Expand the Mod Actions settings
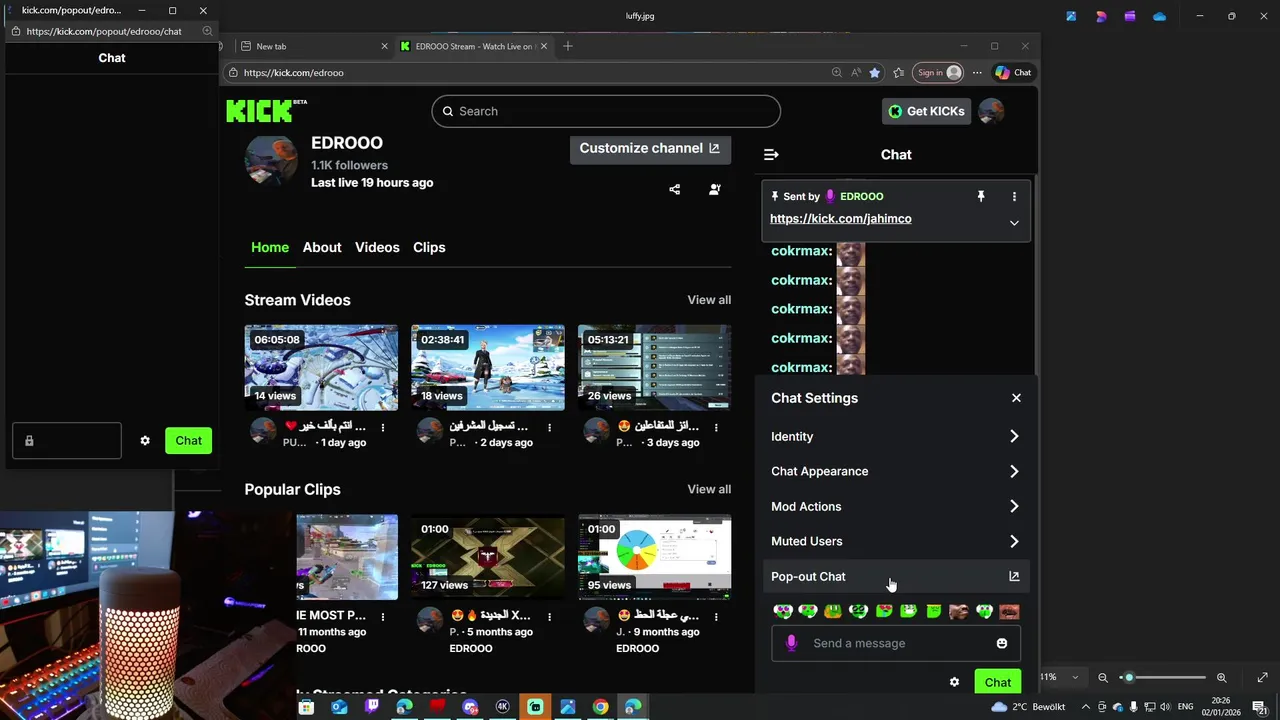Screen dimensions: 1280x720 point(895,506)
